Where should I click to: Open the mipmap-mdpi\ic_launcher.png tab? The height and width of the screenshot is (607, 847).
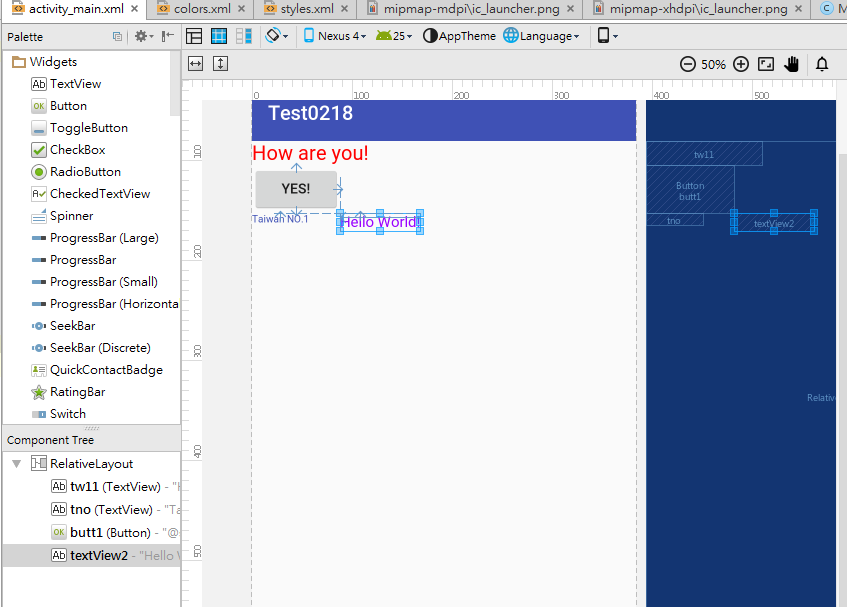471,9
